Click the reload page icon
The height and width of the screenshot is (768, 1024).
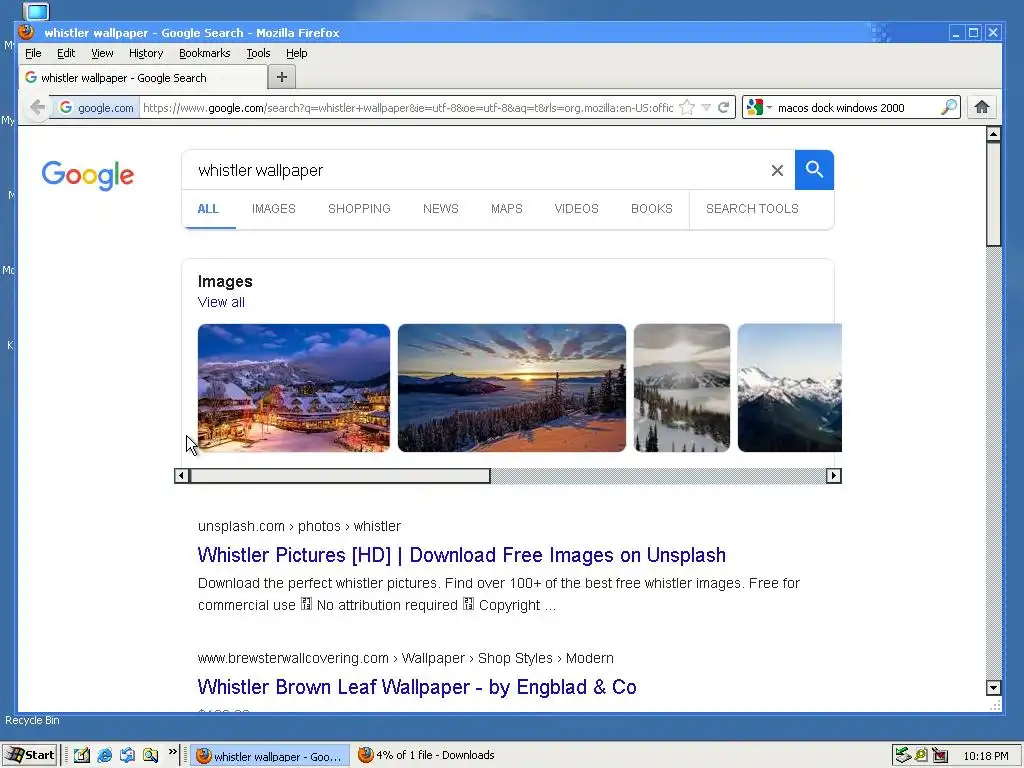(x=724, y=107)
